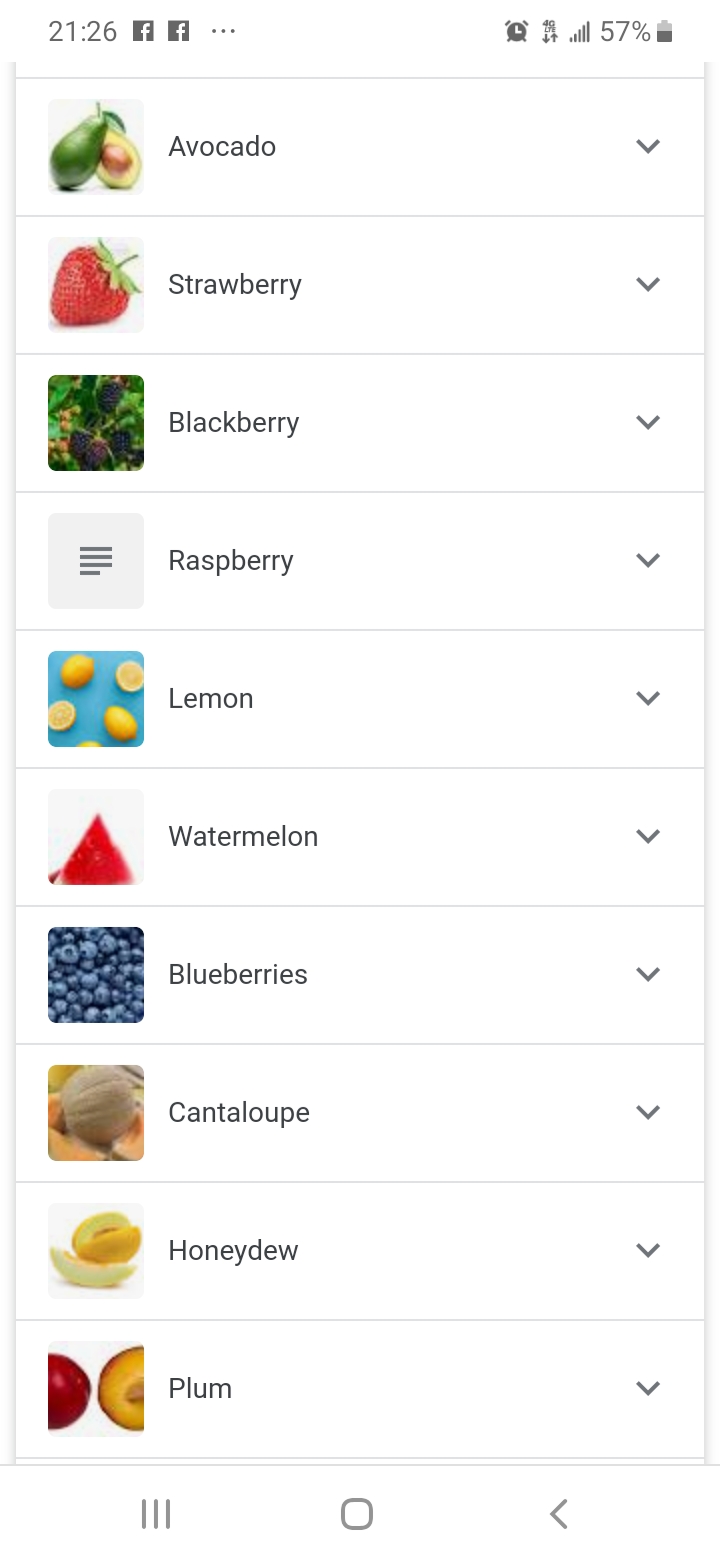Select the Lemon list item label
This screenshot has height=1560, width=720.
(x=210, y=698)
